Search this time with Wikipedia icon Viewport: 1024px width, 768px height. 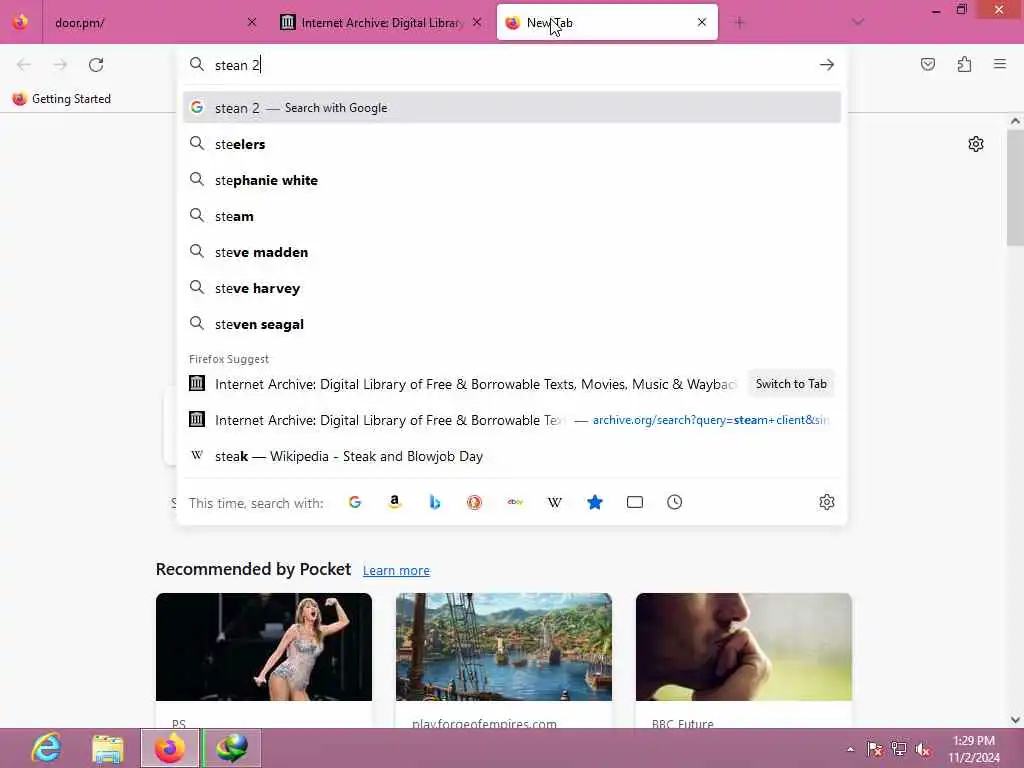[x=554, y=502]
